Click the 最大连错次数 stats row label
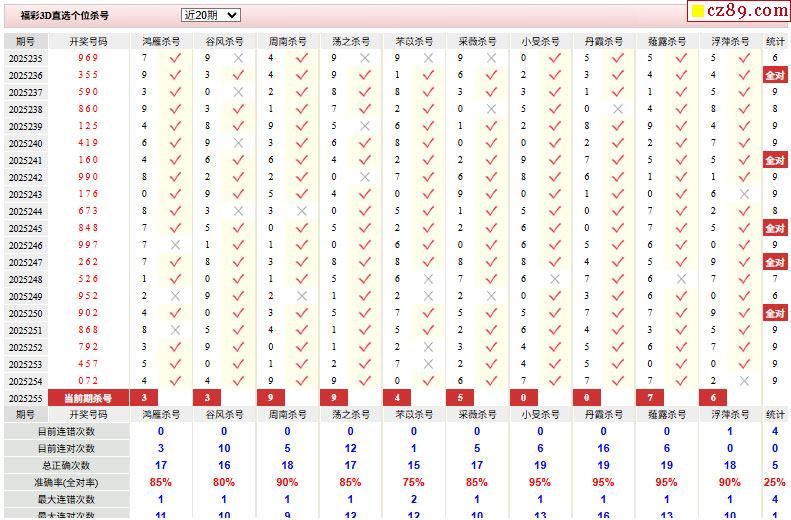Image resolution: width=791 pixels, height=520 pixels. (x=67, y=500)
